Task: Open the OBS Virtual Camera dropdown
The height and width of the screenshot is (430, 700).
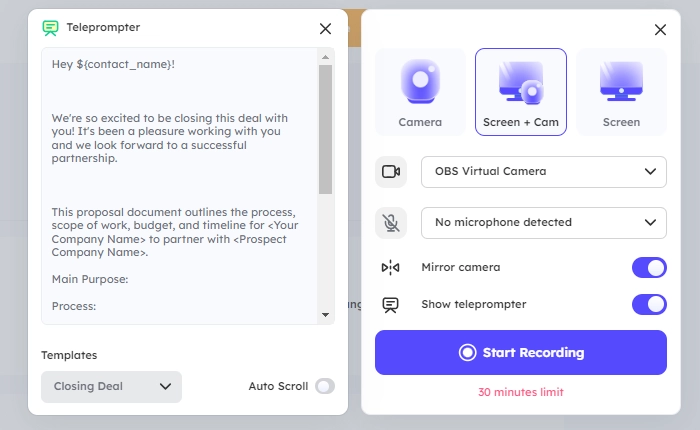Action: (x=543, y=172)
